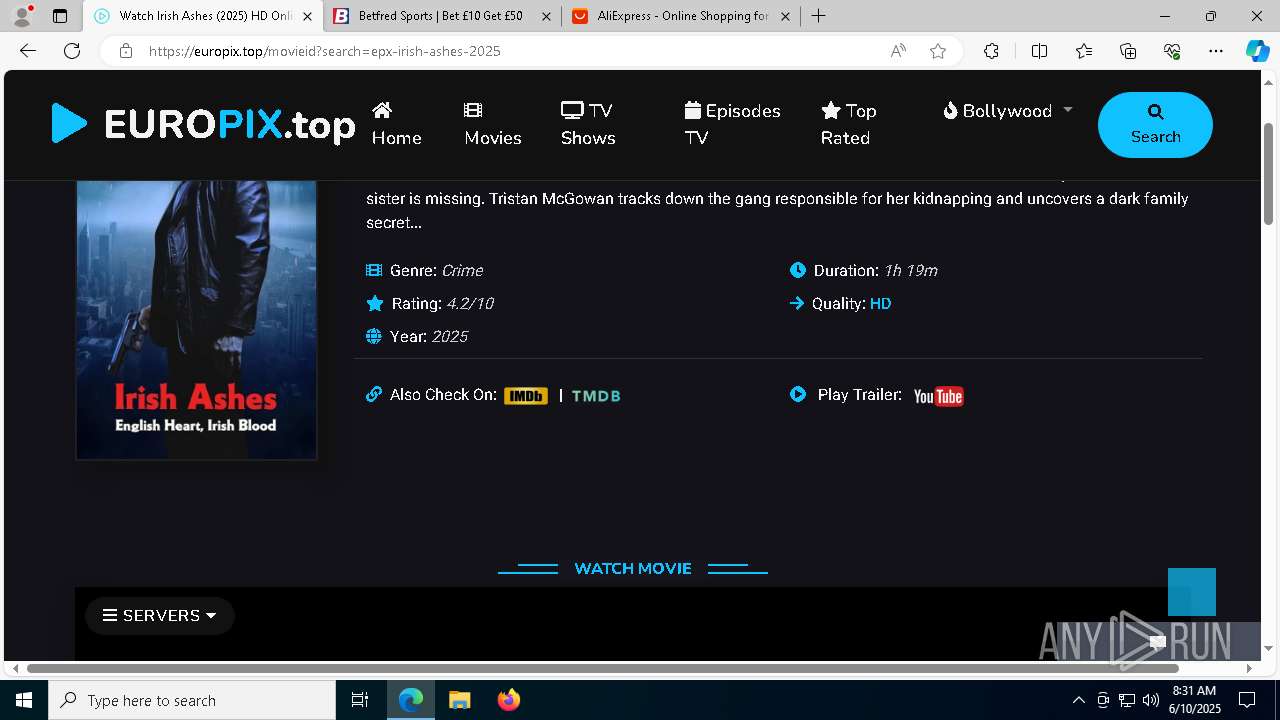Screen dimensions: 1280x720
Task: Open the Copilot icon
Action: (x=1257, y=51)
